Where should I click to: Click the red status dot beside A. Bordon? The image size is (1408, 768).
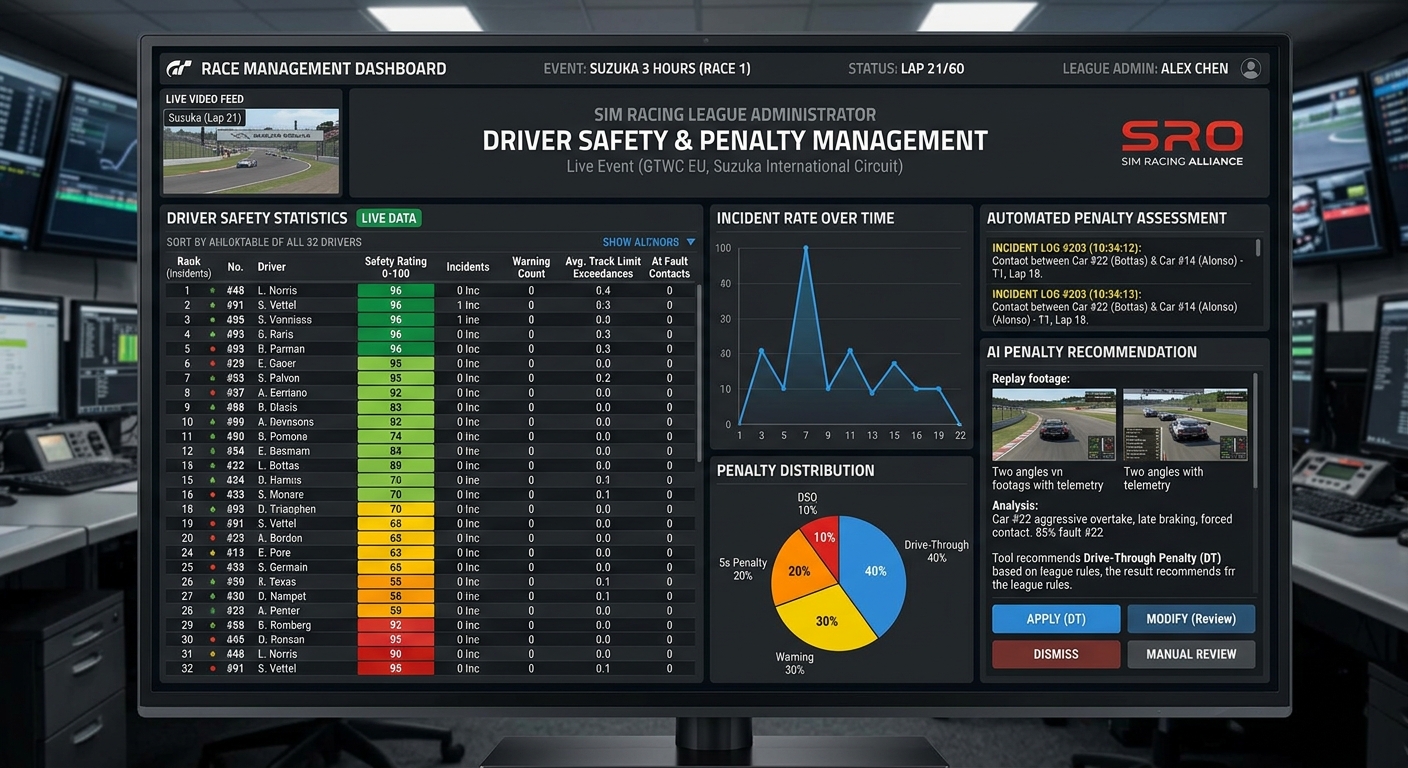[212, 538]
